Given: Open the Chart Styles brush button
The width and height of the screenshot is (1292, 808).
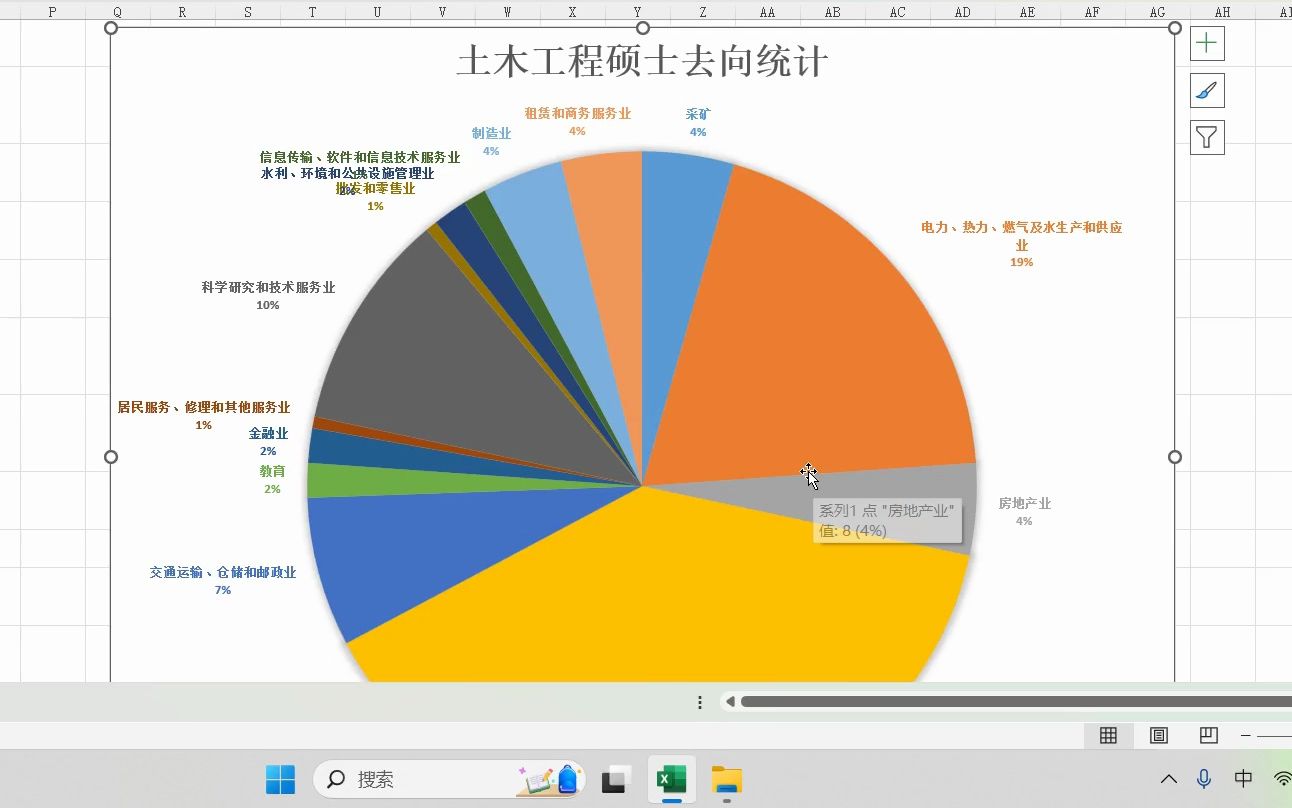Looking at the screenshot, I should coord(1207,90).
